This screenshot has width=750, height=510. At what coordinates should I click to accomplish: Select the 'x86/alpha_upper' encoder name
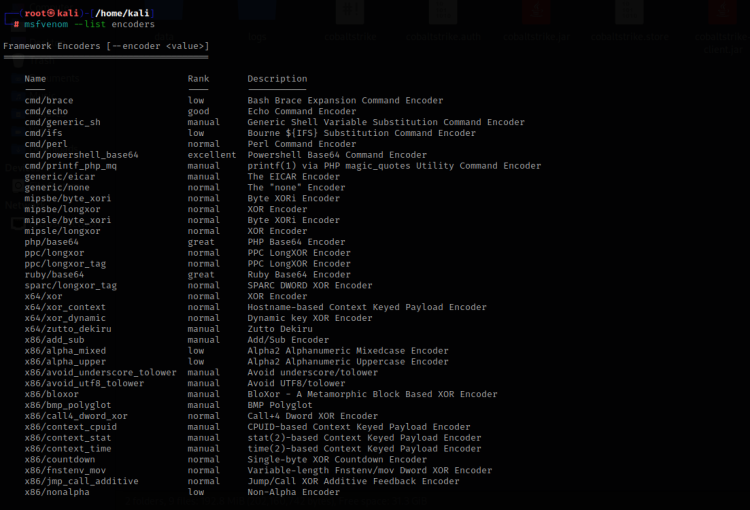[66, 362]
